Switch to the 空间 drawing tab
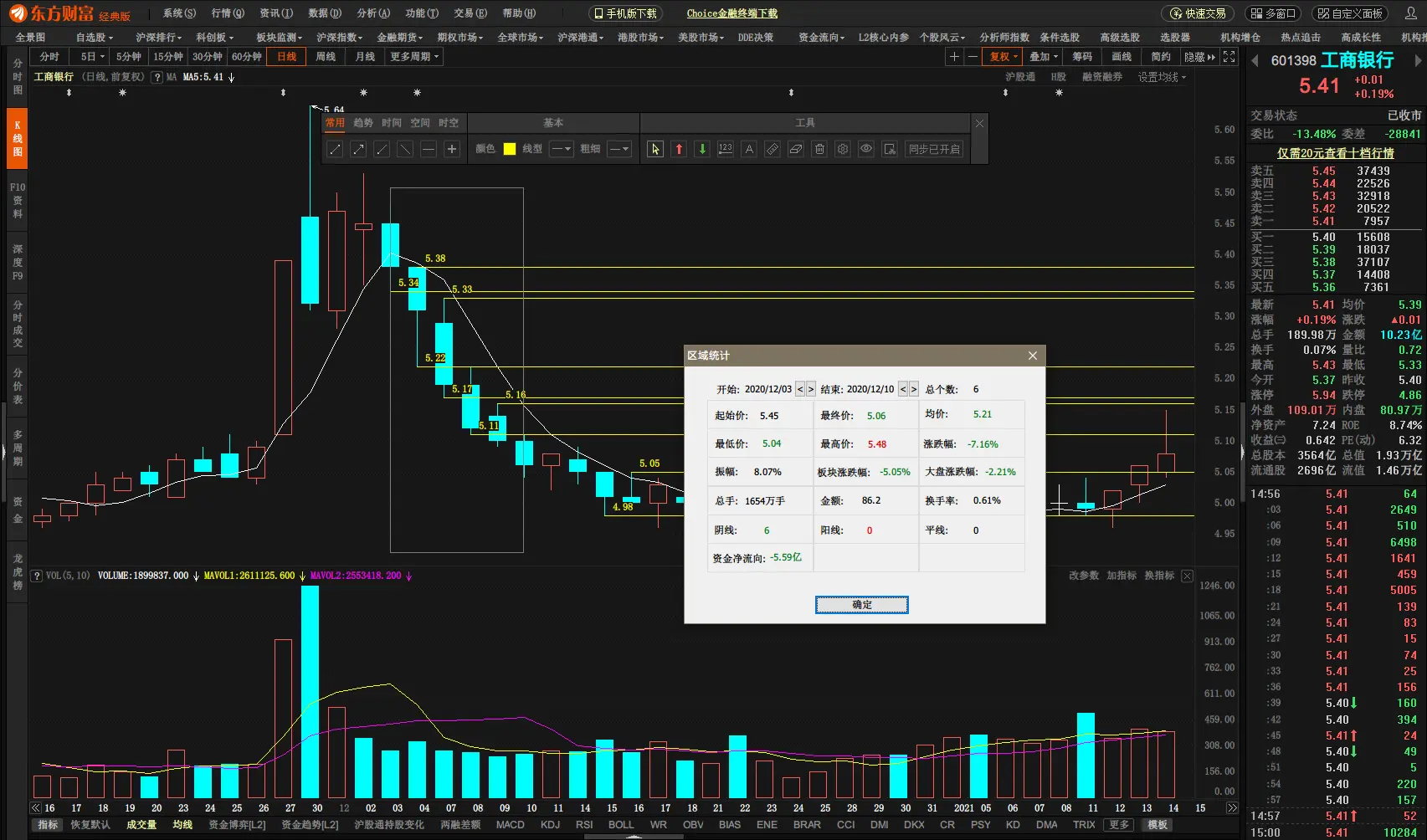The image size is (1427, 840). [420, 123]
